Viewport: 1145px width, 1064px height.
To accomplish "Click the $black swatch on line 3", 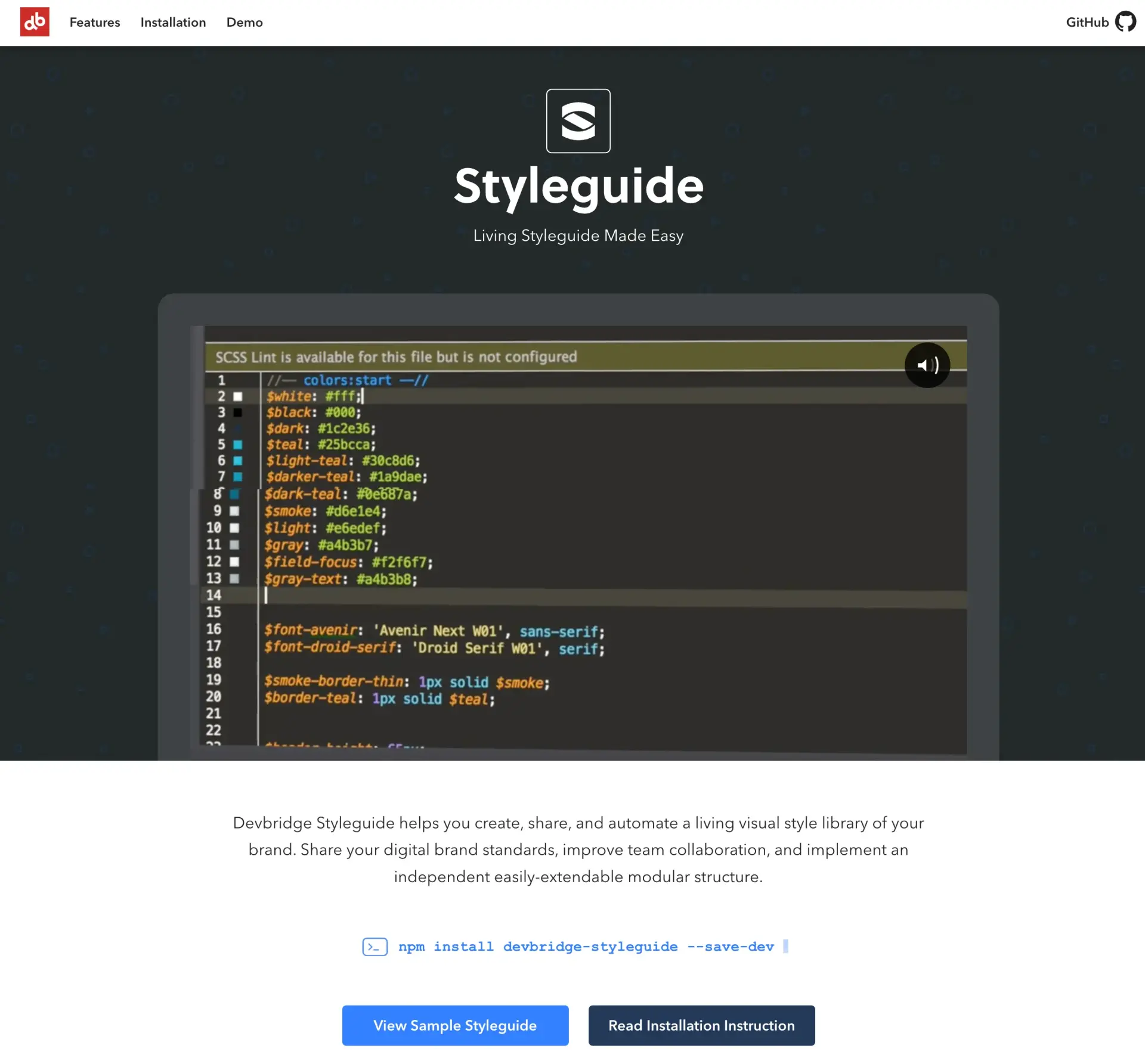I will [237, 412].
